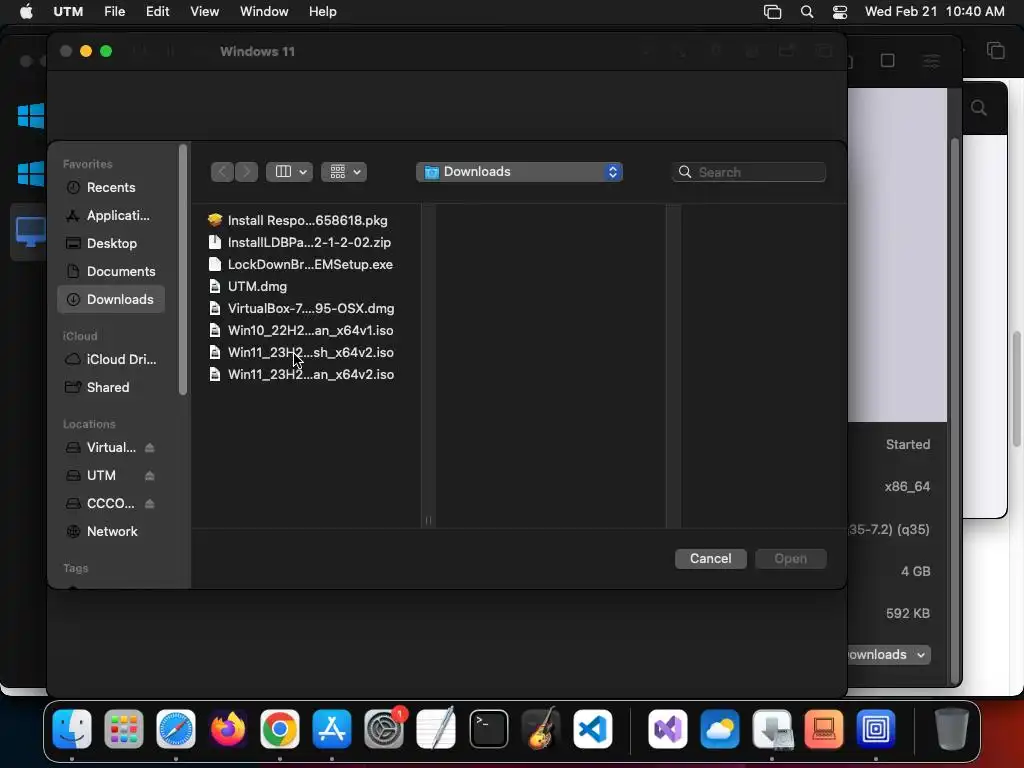Open the UTM app menu

click(68, 12)
